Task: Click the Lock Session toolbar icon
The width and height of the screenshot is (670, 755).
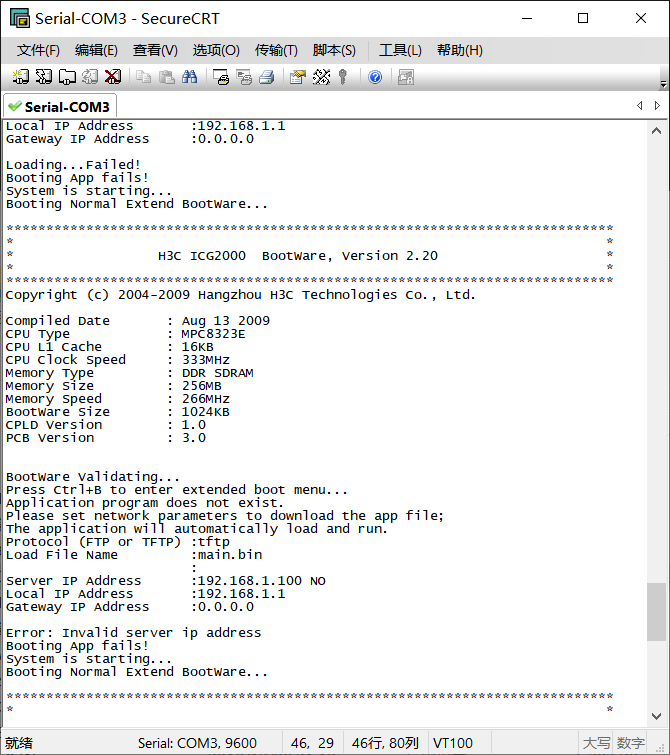Action: coord(406,77)
